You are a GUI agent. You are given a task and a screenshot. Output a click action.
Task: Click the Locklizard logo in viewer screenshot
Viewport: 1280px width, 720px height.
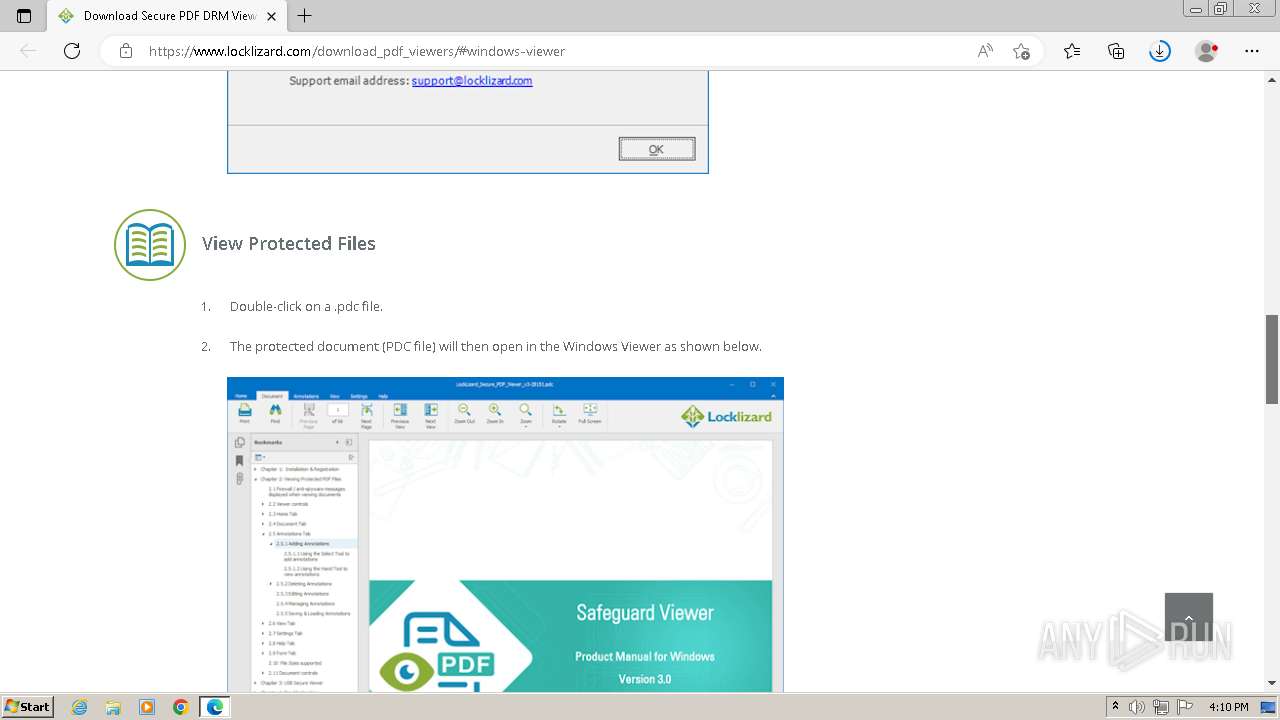click(726, 416)
